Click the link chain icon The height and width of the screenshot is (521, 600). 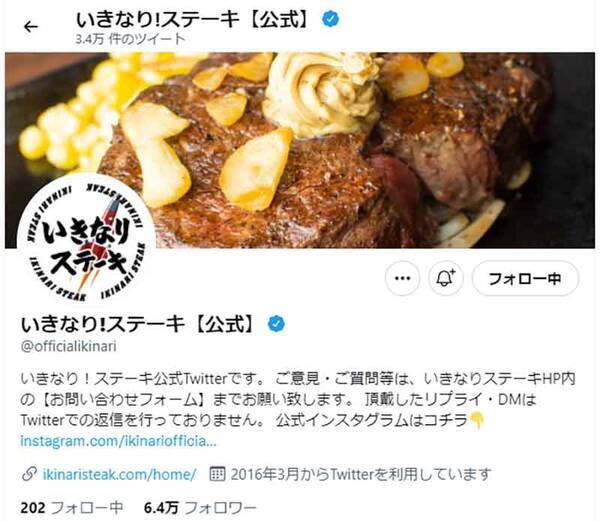tap(29, 474)
